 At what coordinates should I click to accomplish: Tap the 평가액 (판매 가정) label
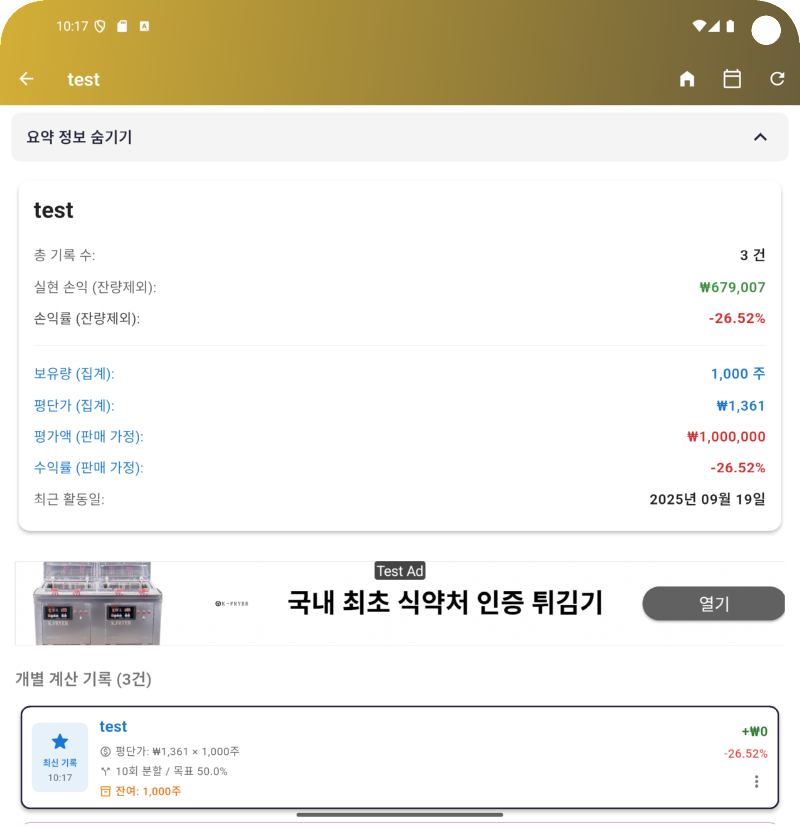coord(88,437)
